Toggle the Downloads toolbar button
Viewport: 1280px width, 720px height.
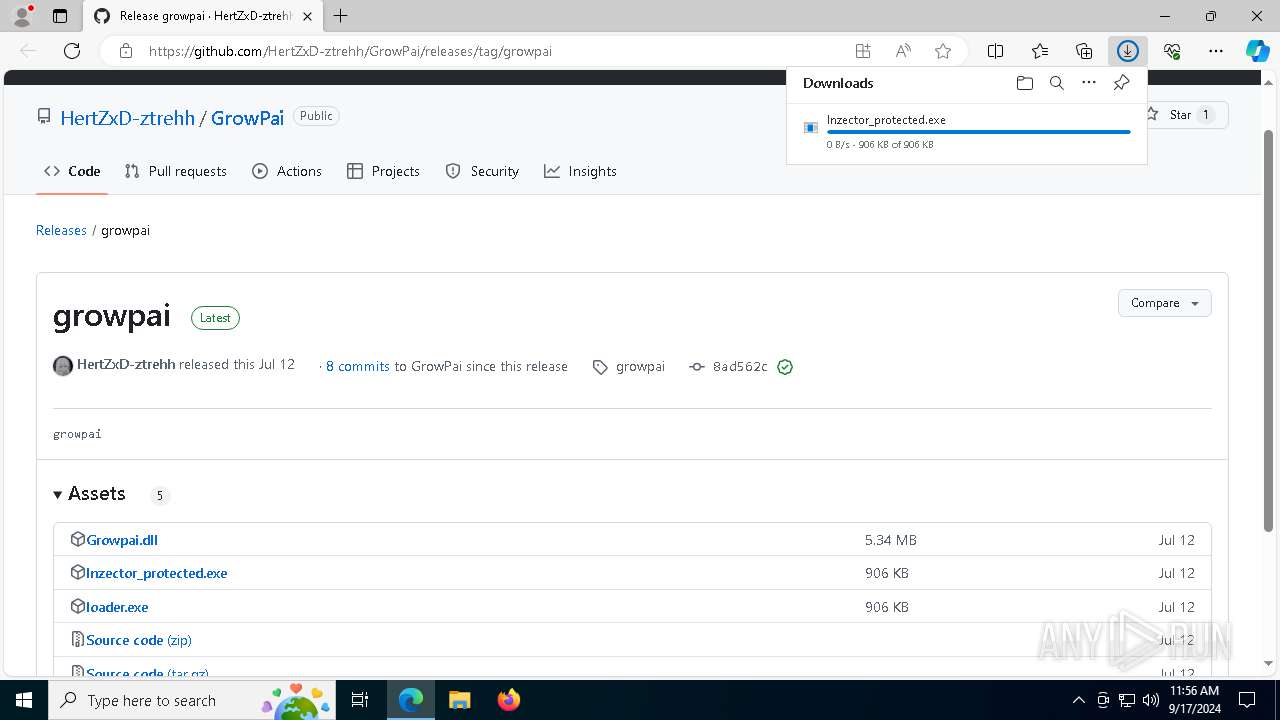tap(1128, 51)
